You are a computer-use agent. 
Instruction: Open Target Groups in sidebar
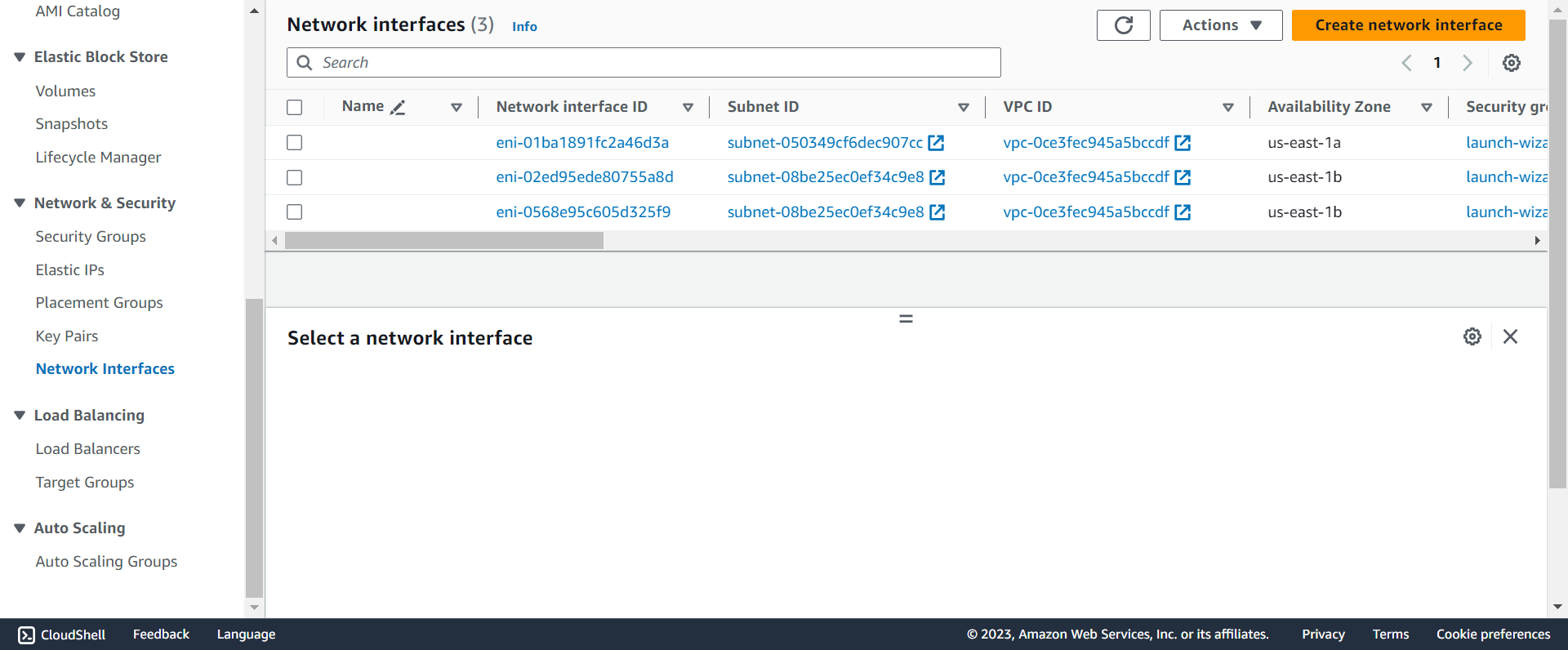85,483
